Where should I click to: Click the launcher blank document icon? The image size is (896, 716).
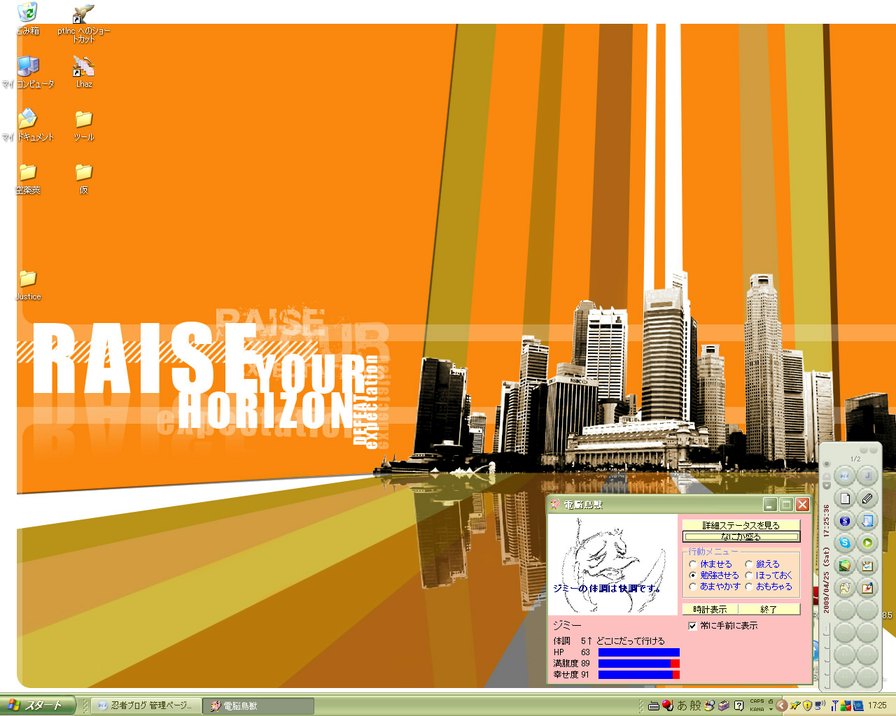(845, 498)
